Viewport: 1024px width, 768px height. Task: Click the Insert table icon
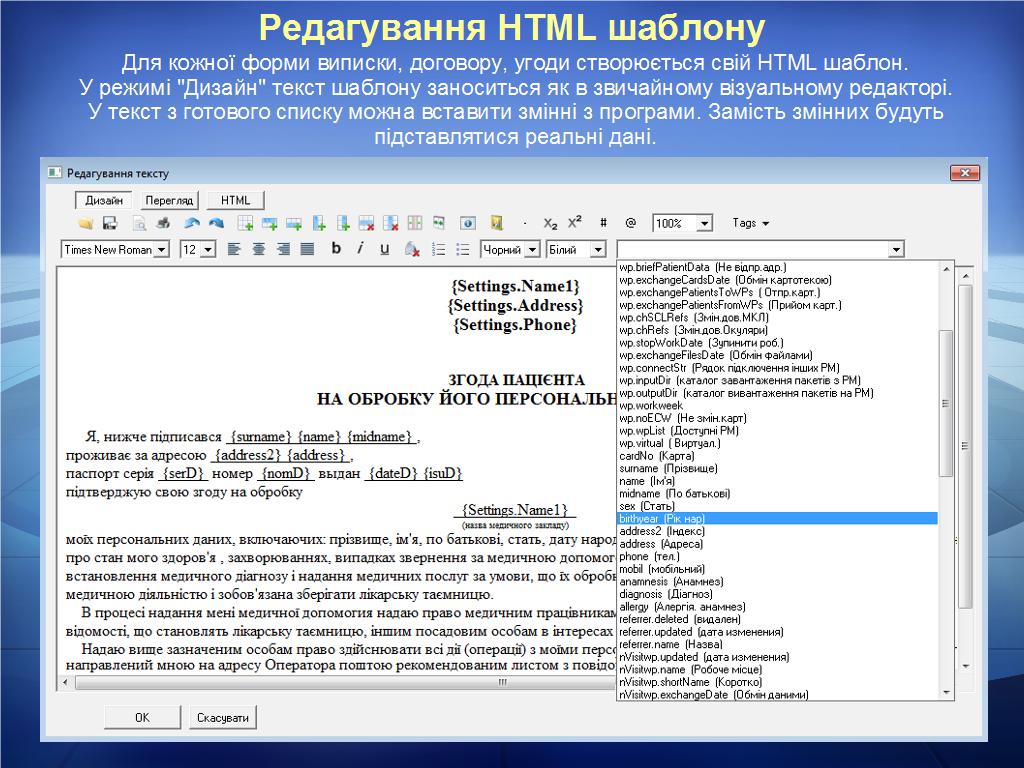click(x=245, y=223)
